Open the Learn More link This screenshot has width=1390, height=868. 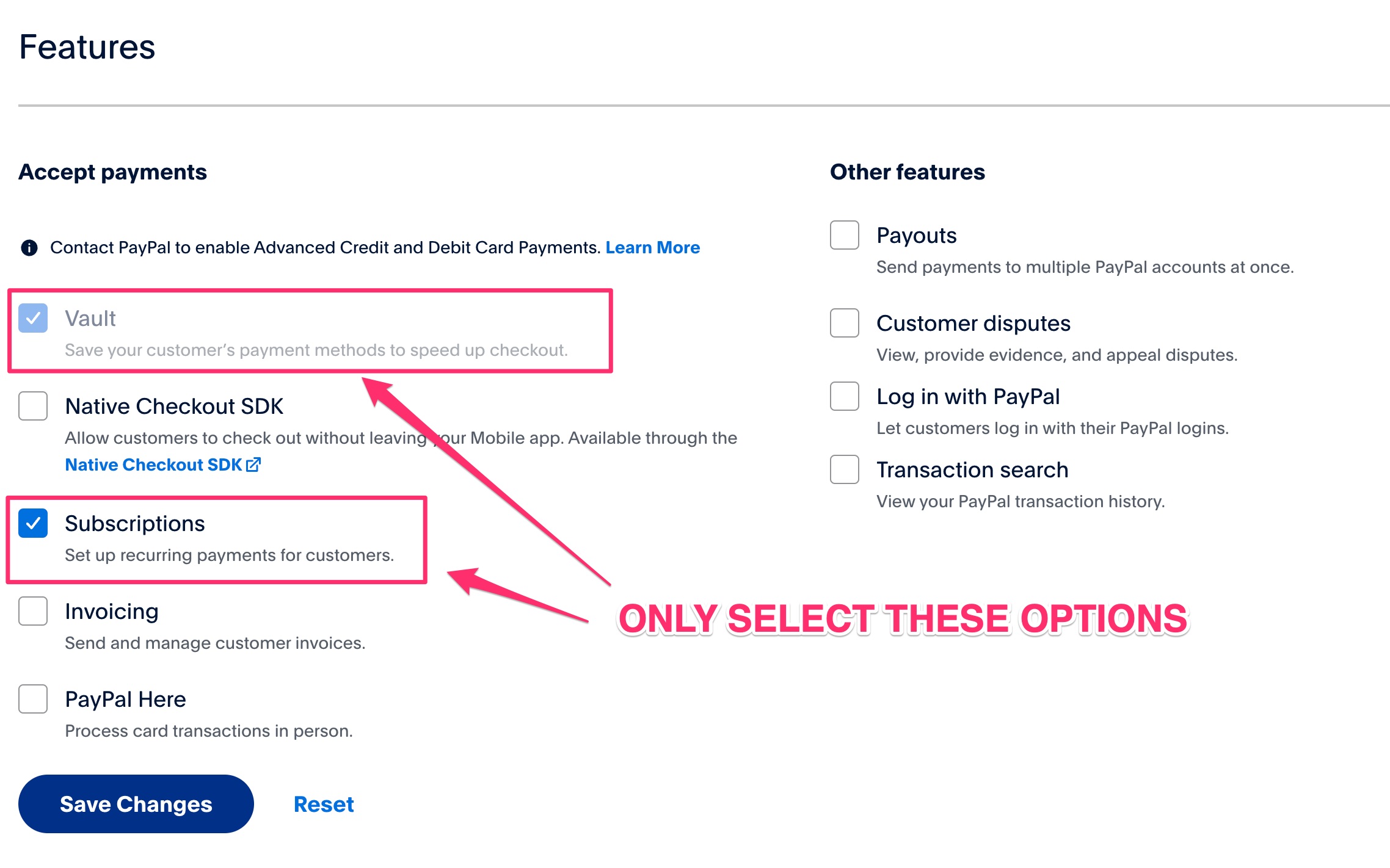[x=653, y=247]
